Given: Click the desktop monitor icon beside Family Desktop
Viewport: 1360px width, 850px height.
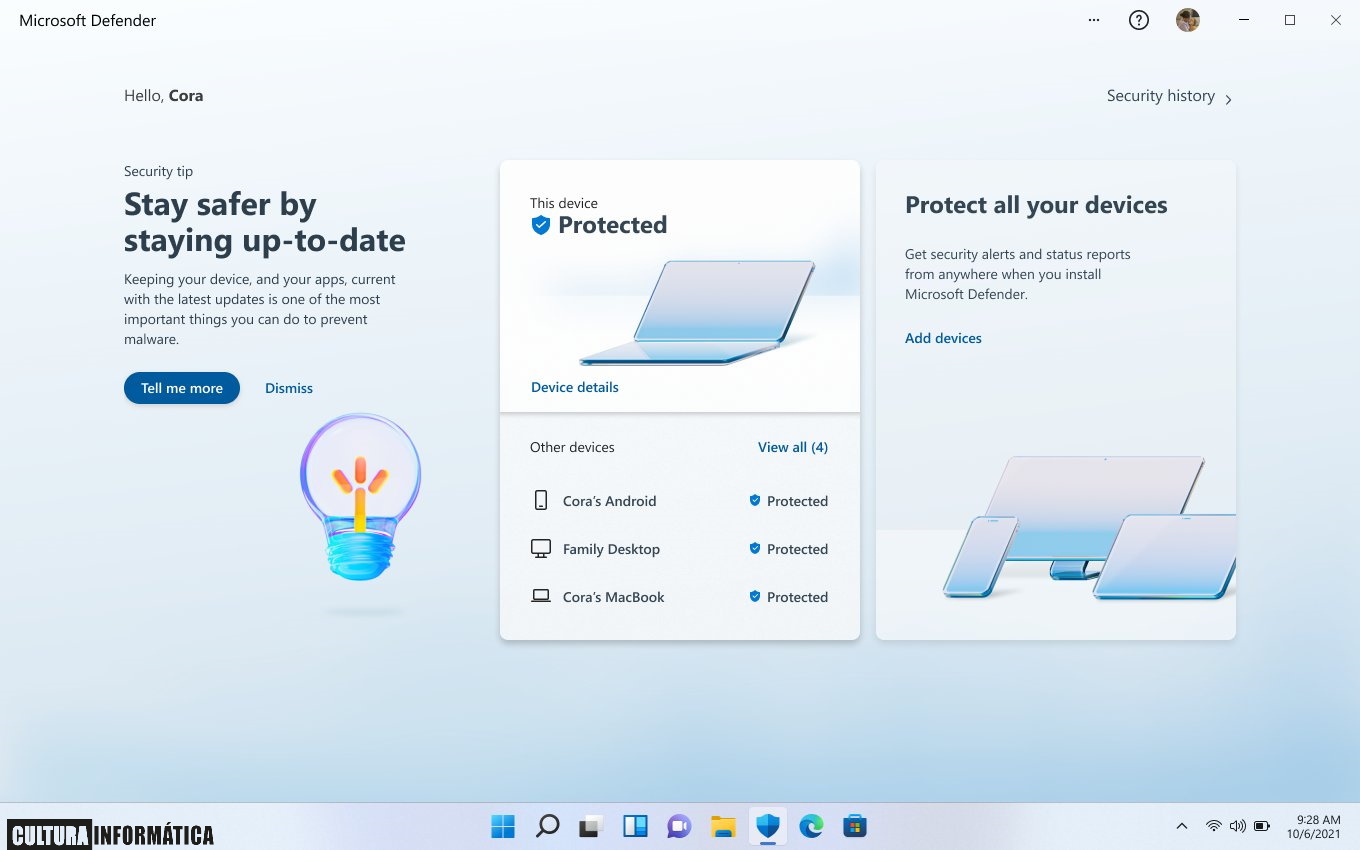Looking at the screenshot, I should pyautogui.click(x=541, y=548).
